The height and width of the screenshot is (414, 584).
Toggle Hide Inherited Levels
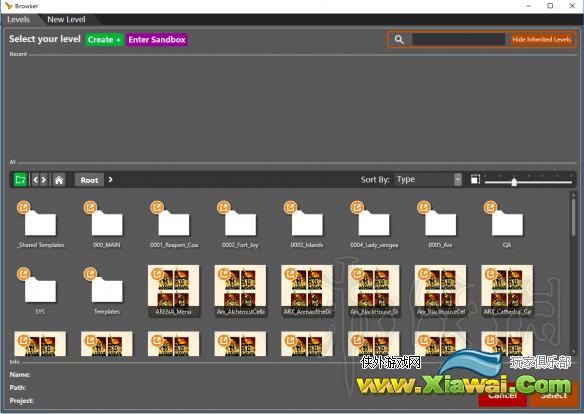pyautogui.click(x=541, y=39)
